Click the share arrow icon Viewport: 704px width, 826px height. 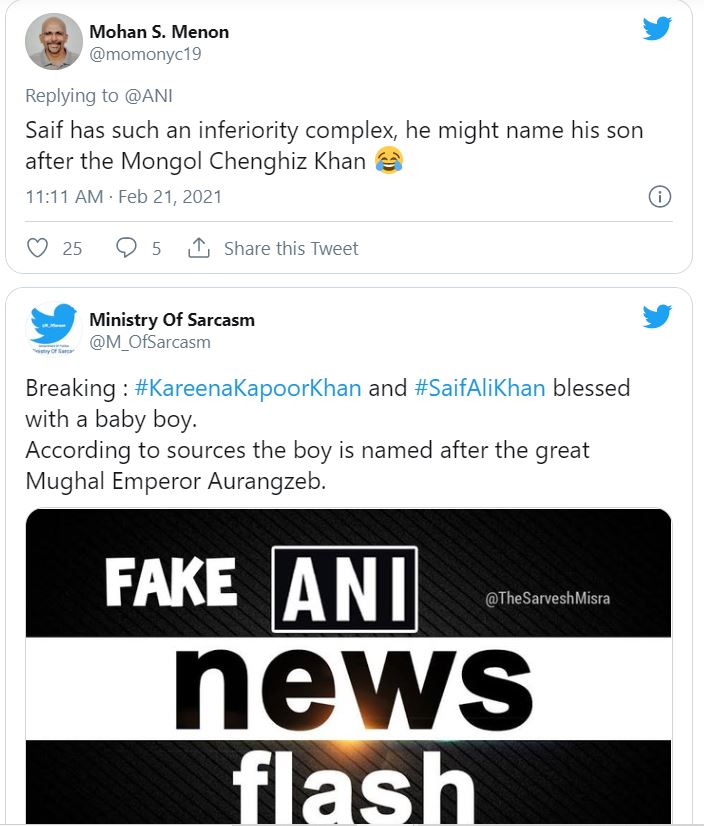tap(199, 248)
